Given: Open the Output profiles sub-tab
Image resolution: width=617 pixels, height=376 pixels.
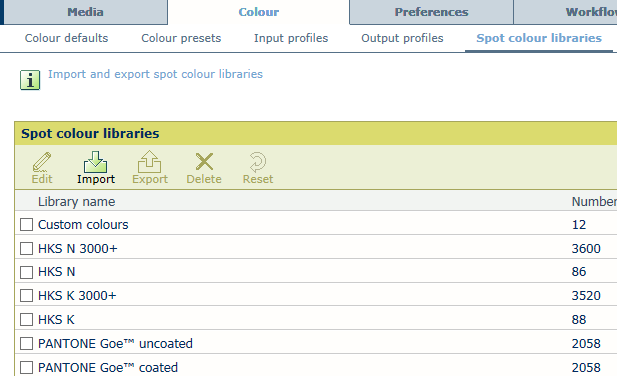Looking at the screenshot, I should [x=402, y=38].
